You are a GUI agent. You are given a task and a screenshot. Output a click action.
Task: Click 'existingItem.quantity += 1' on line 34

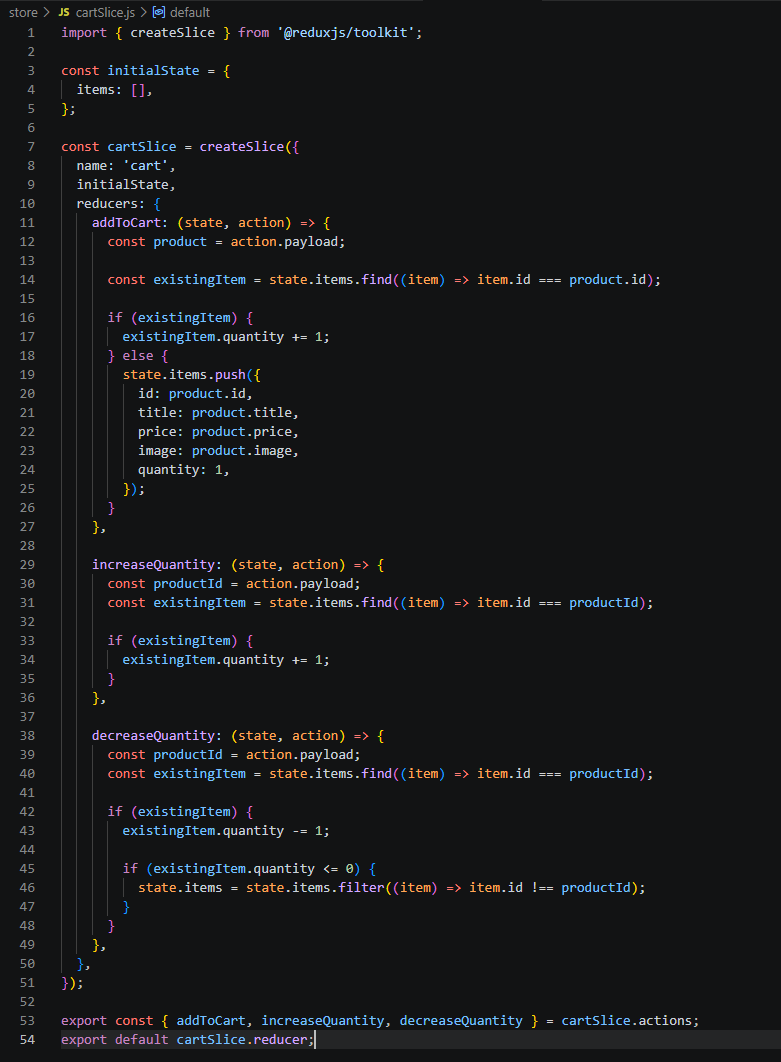click(x=221, y=659)
